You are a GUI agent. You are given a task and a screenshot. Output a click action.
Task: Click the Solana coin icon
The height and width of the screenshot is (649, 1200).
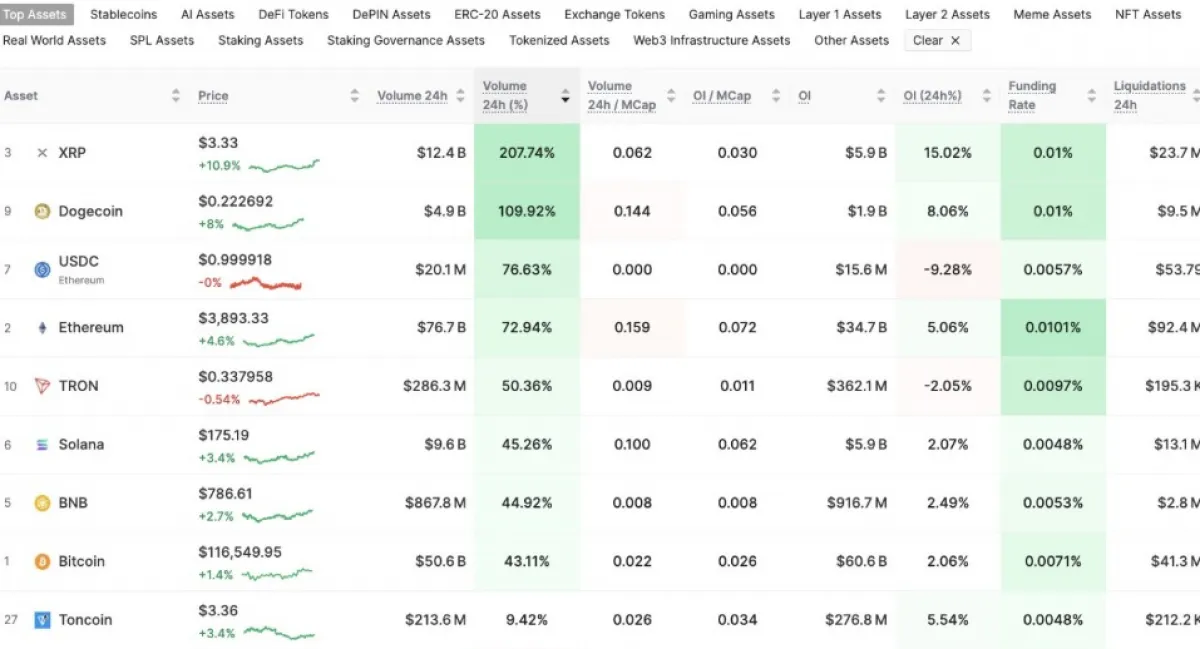click(42, 444)
